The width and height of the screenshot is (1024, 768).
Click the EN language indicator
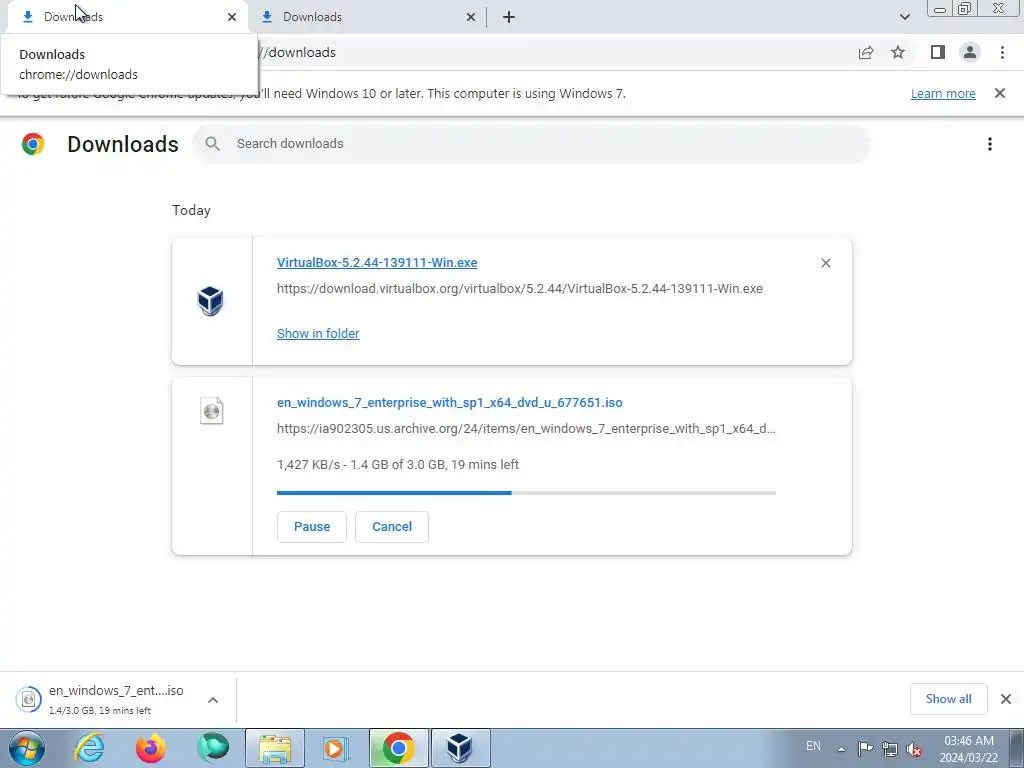(813, 746)
